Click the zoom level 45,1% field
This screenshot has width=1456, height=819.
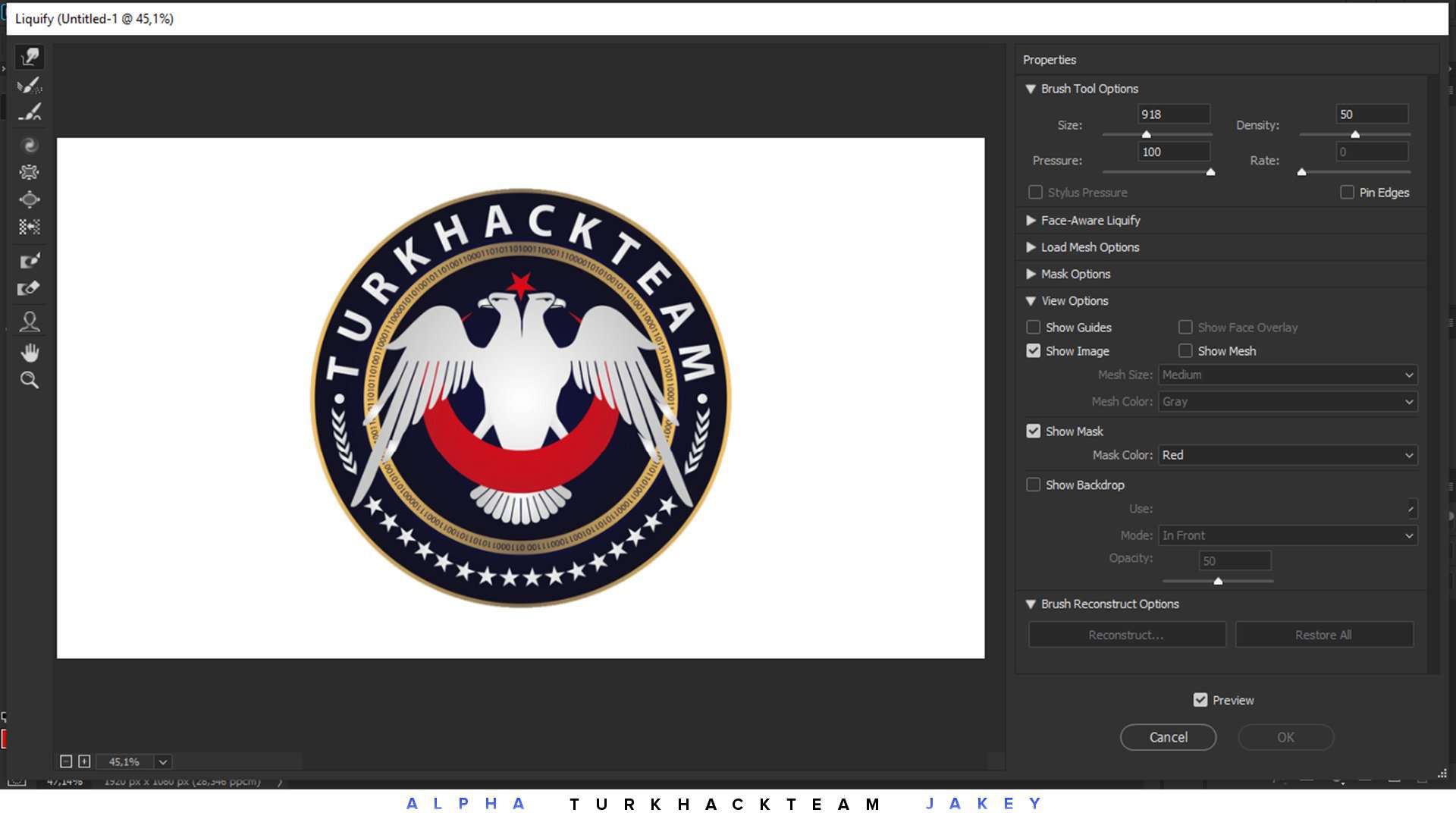pos(124,761)
